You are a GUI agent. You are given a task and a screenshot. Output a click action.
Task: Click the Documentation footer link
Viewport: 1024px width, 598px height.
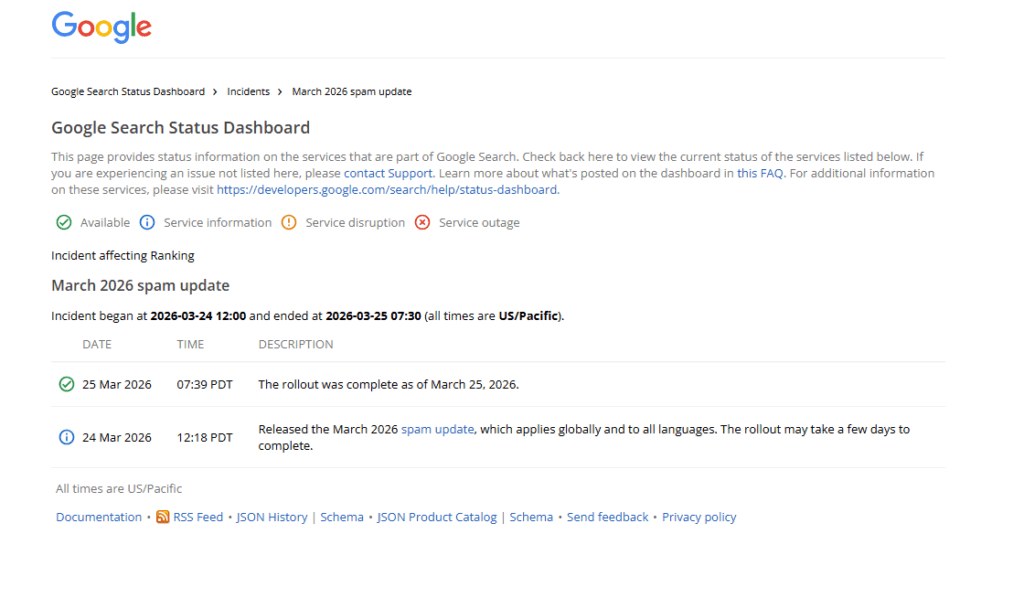98,517
